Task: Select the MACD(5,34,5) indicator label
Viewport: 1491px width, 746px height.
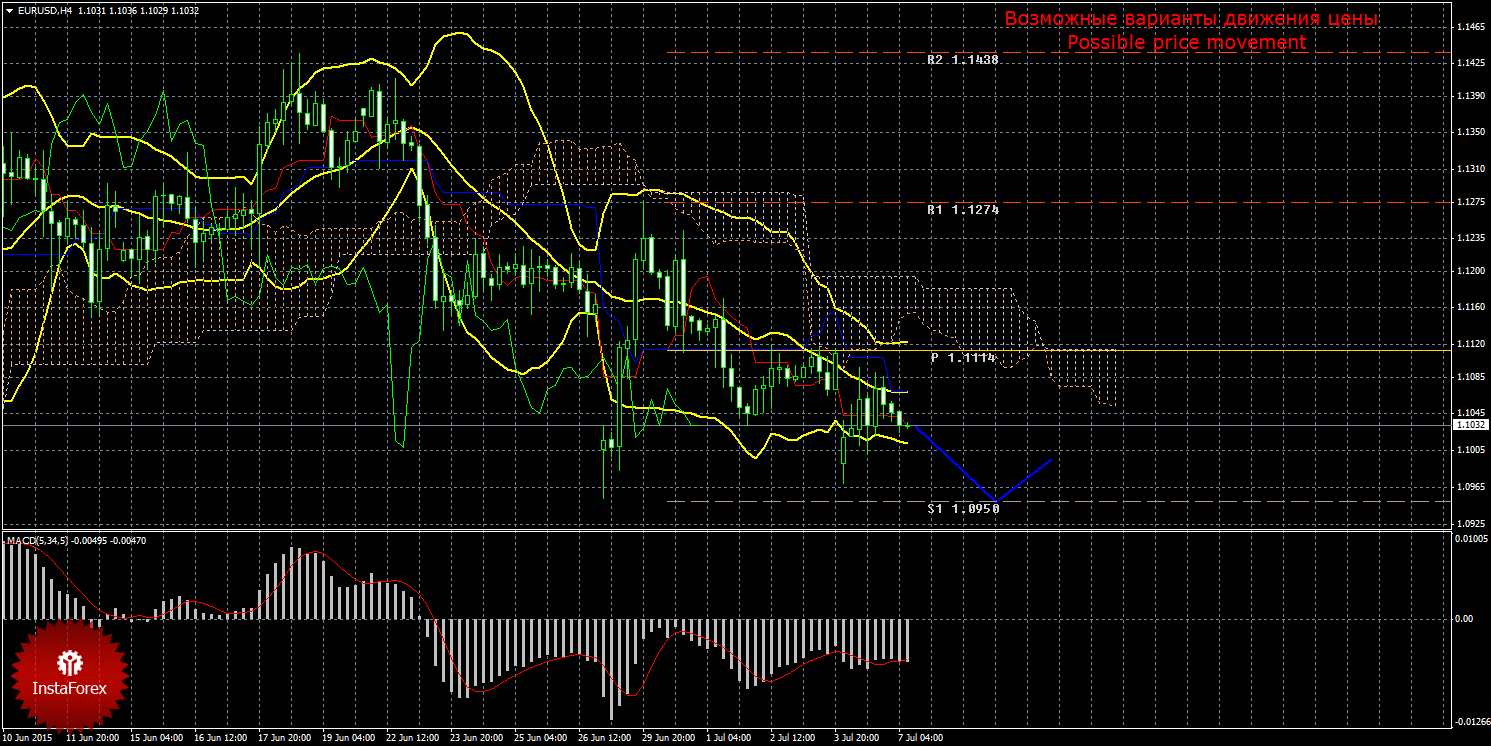Action: [x=38, y=540]
